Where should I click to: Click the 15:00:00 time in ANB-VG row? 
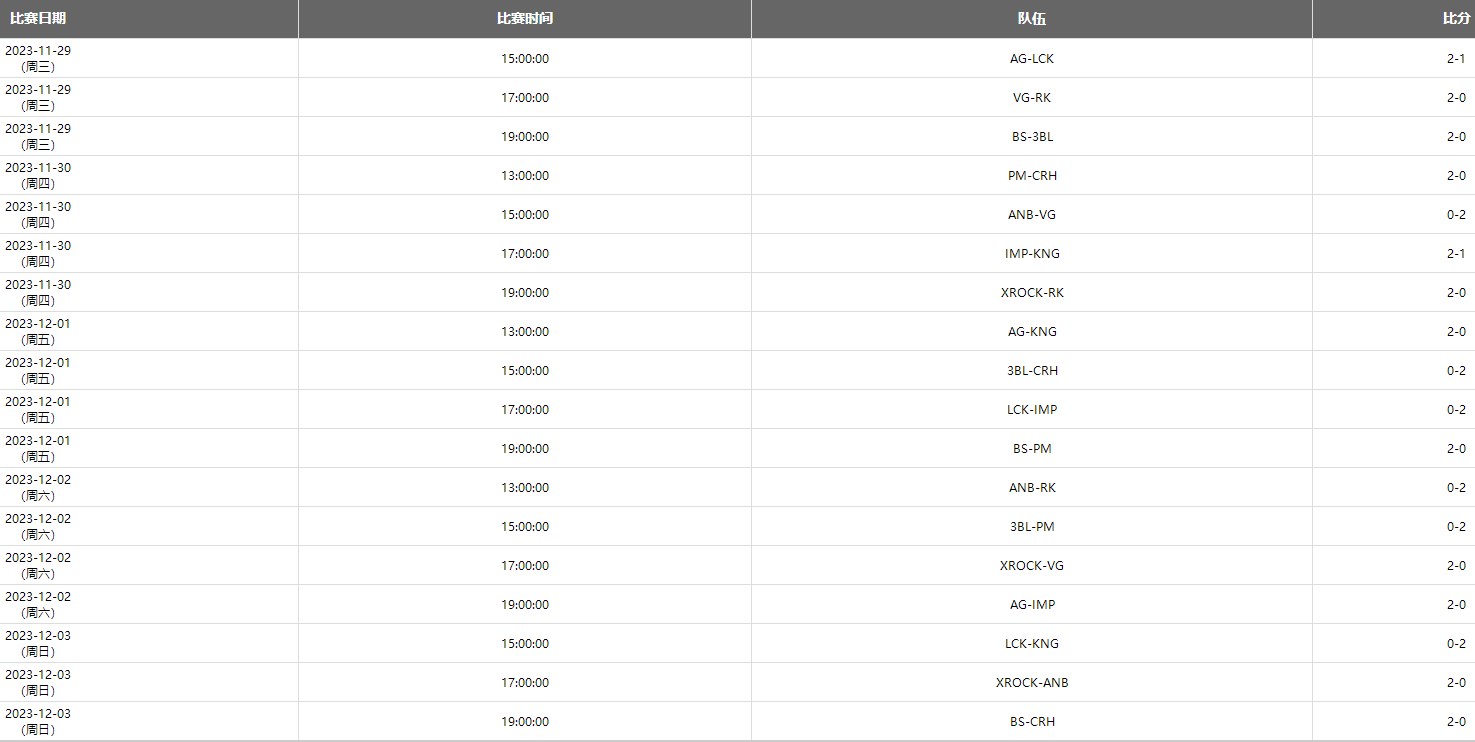[525, 214]
